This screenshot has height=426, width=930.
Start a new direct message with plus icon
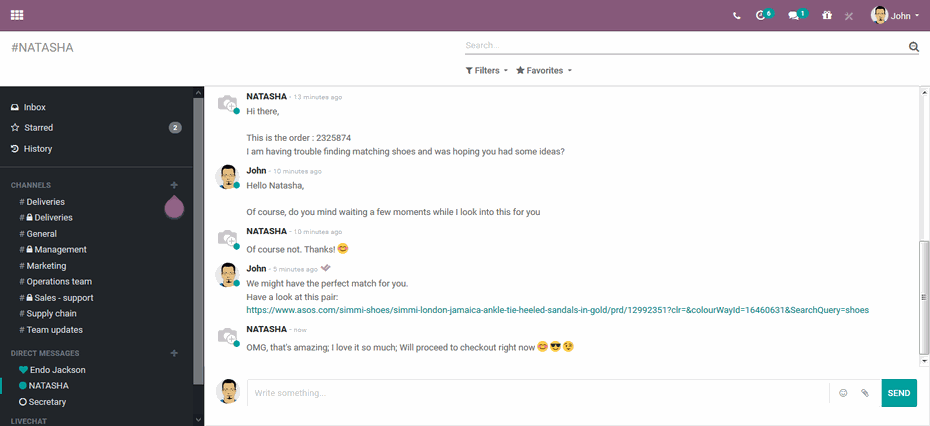pos(174,353)
